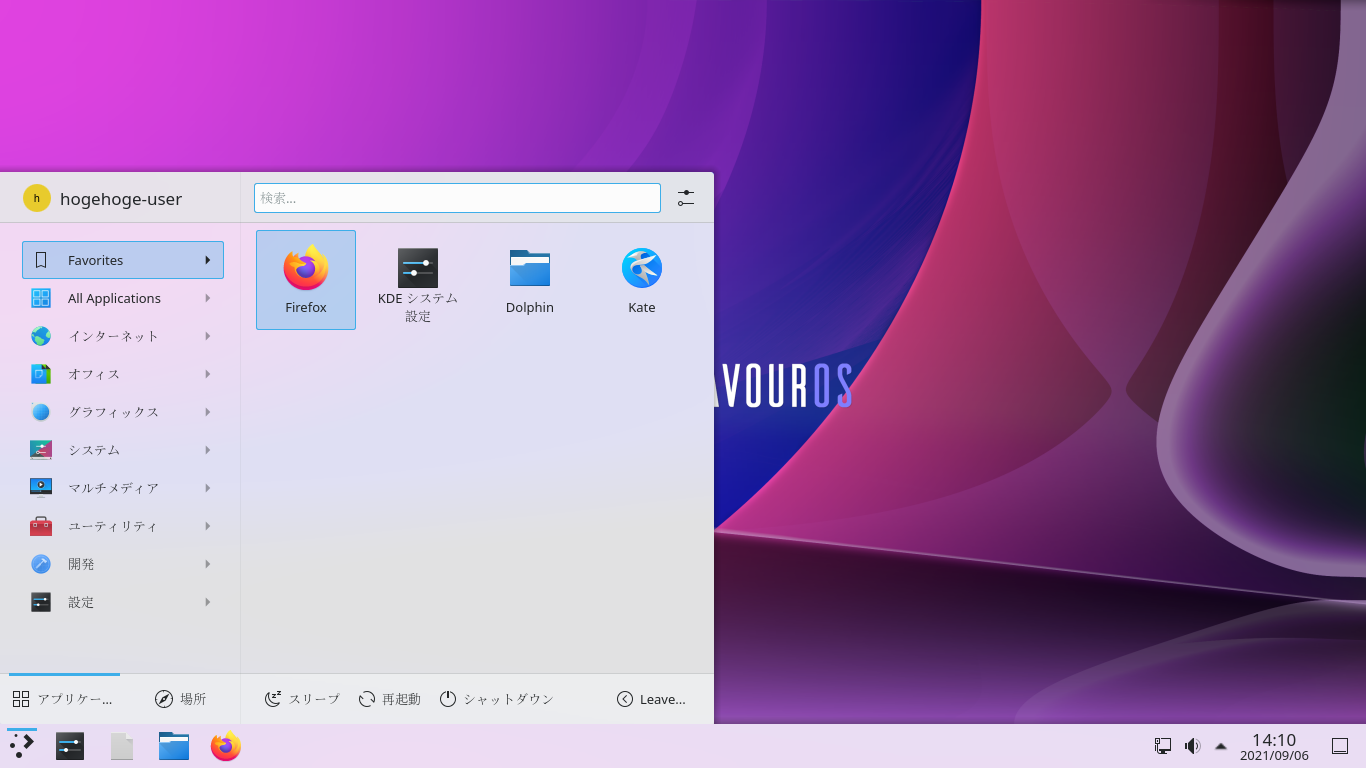Click the network tray icon
Image resolution: width=1366 pixels, height=768 pixels.
click(x=1163, y=746)
